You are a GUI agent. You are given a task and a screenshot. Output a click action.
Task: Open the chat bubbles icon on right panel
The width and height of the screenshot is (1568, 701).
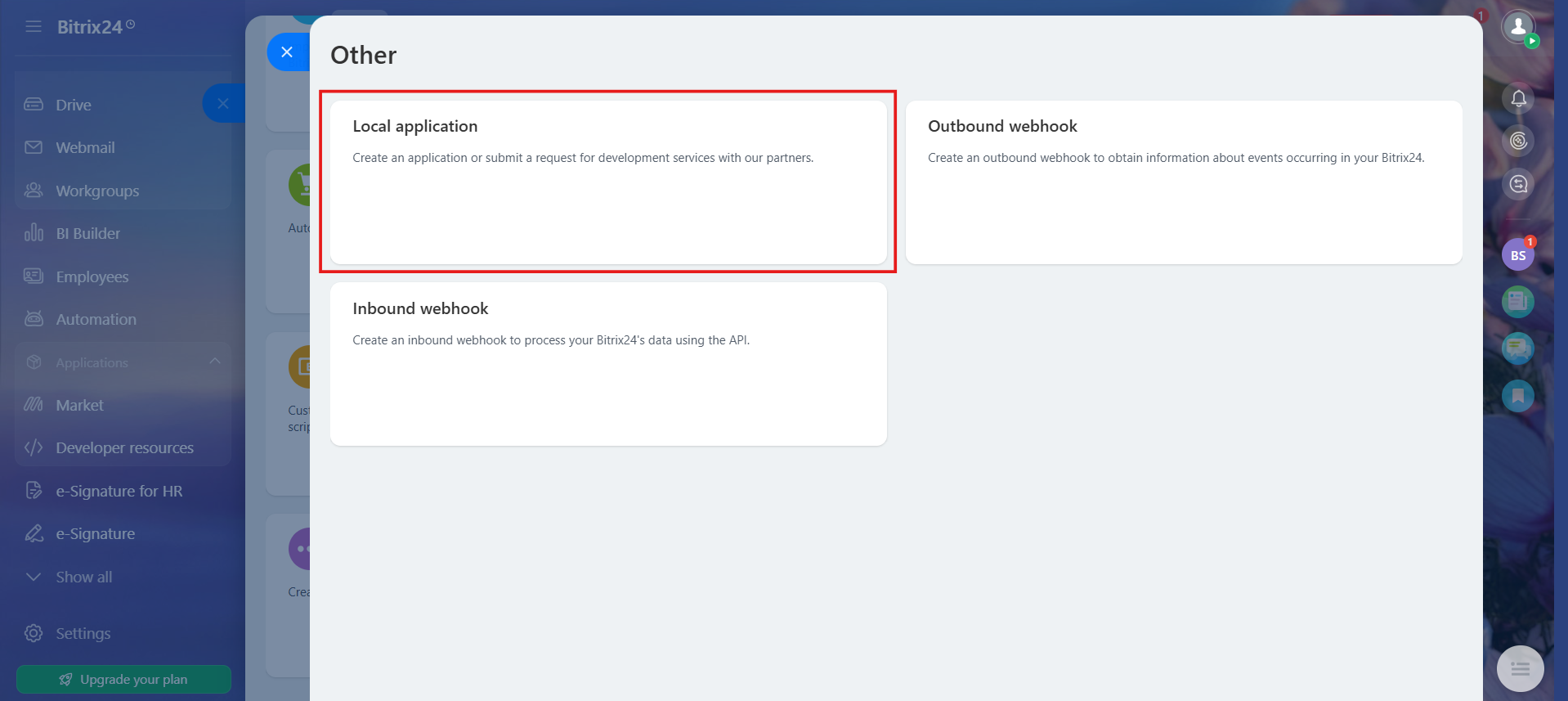(x=1518, y=348)
